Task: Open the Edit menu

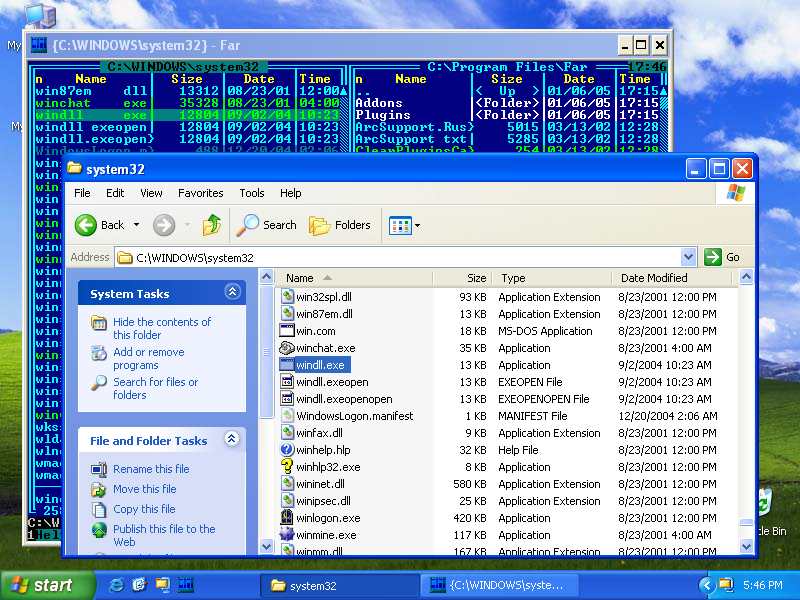Action: pos(115,193)
